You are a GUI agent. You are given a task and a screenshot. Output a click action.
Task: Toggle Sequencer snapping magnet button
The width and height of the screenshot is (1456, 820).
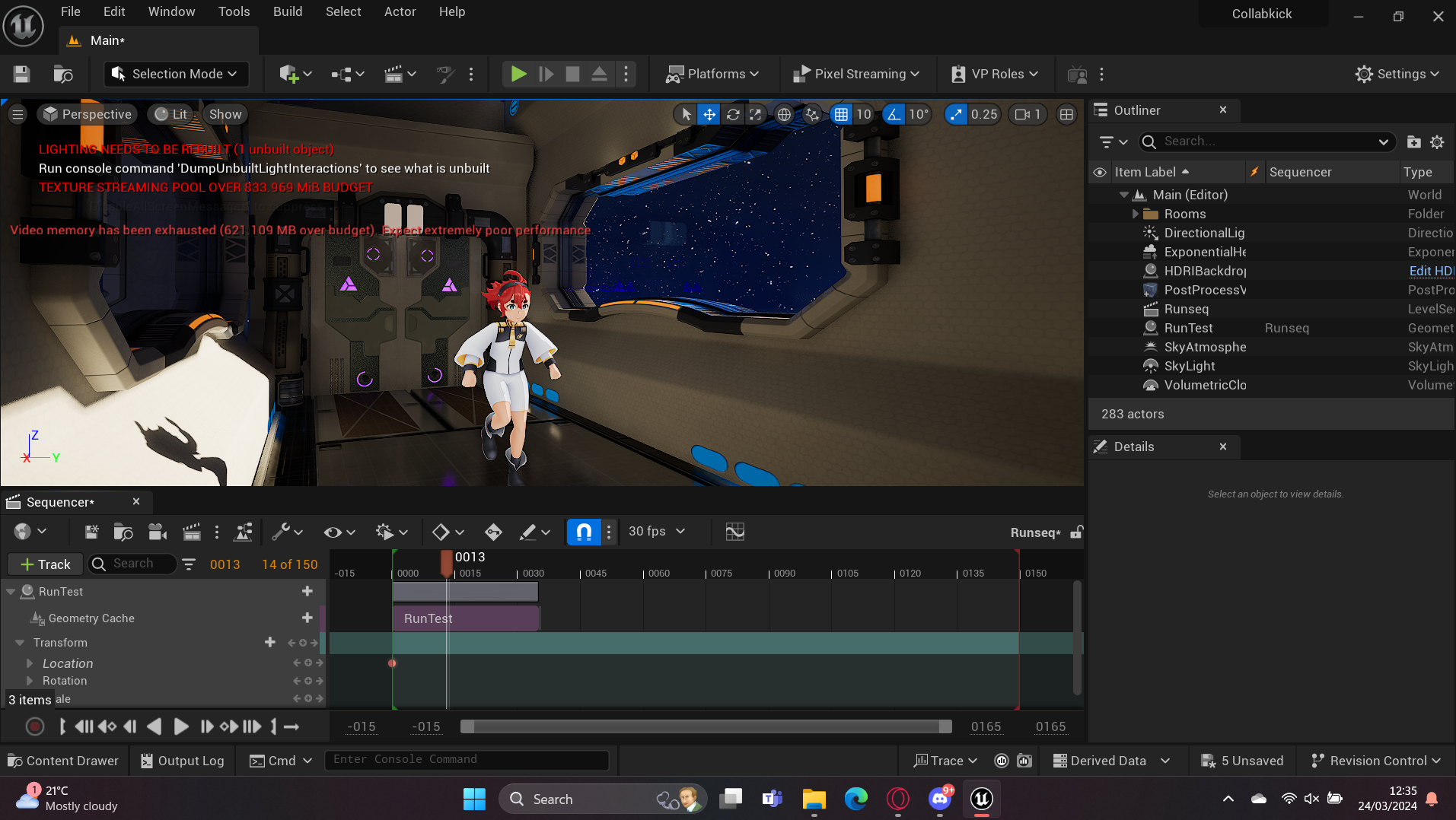[584, 531]
